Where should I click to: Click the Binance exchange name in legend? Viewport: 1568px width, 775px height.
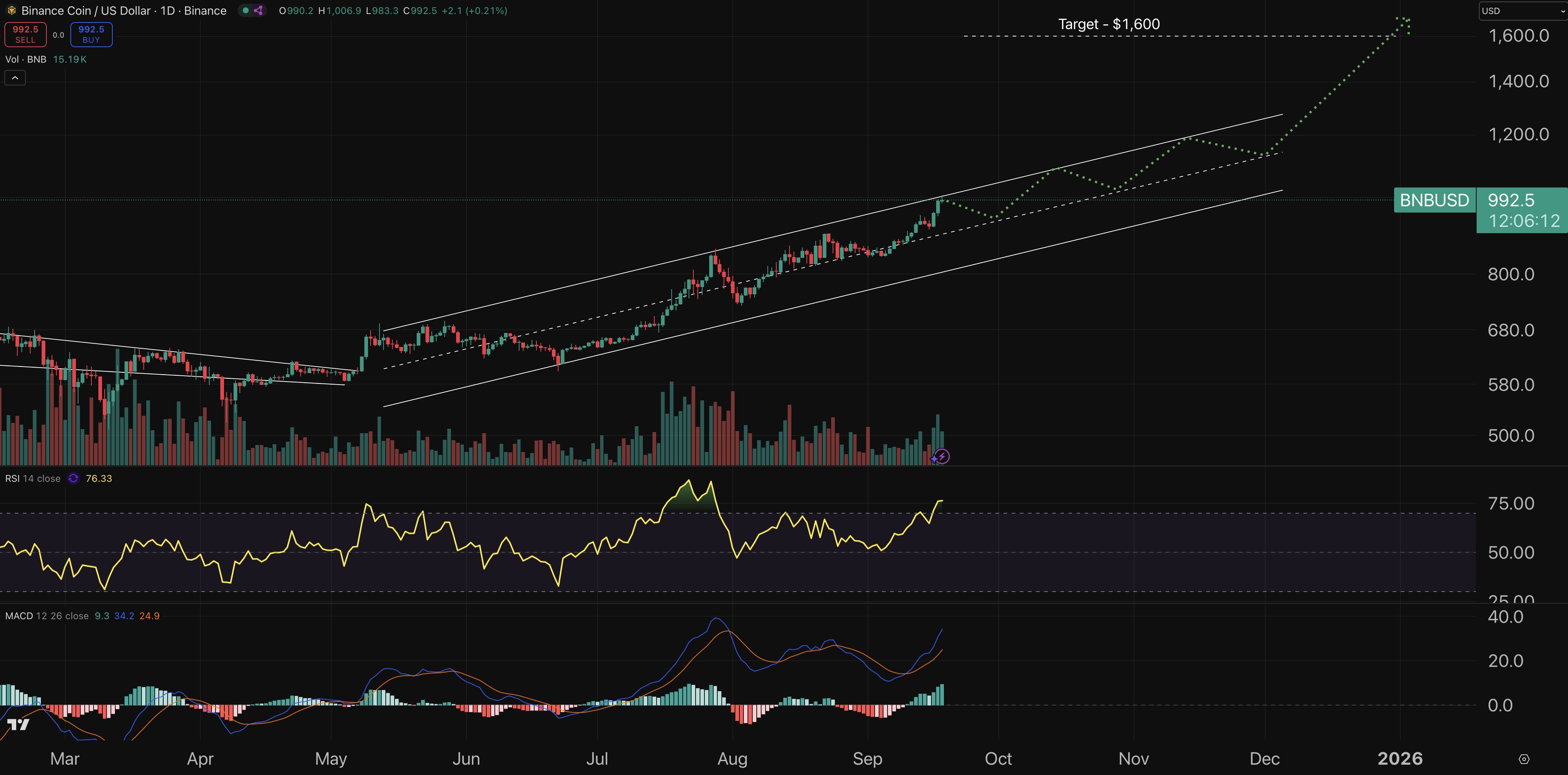(206, 10)
